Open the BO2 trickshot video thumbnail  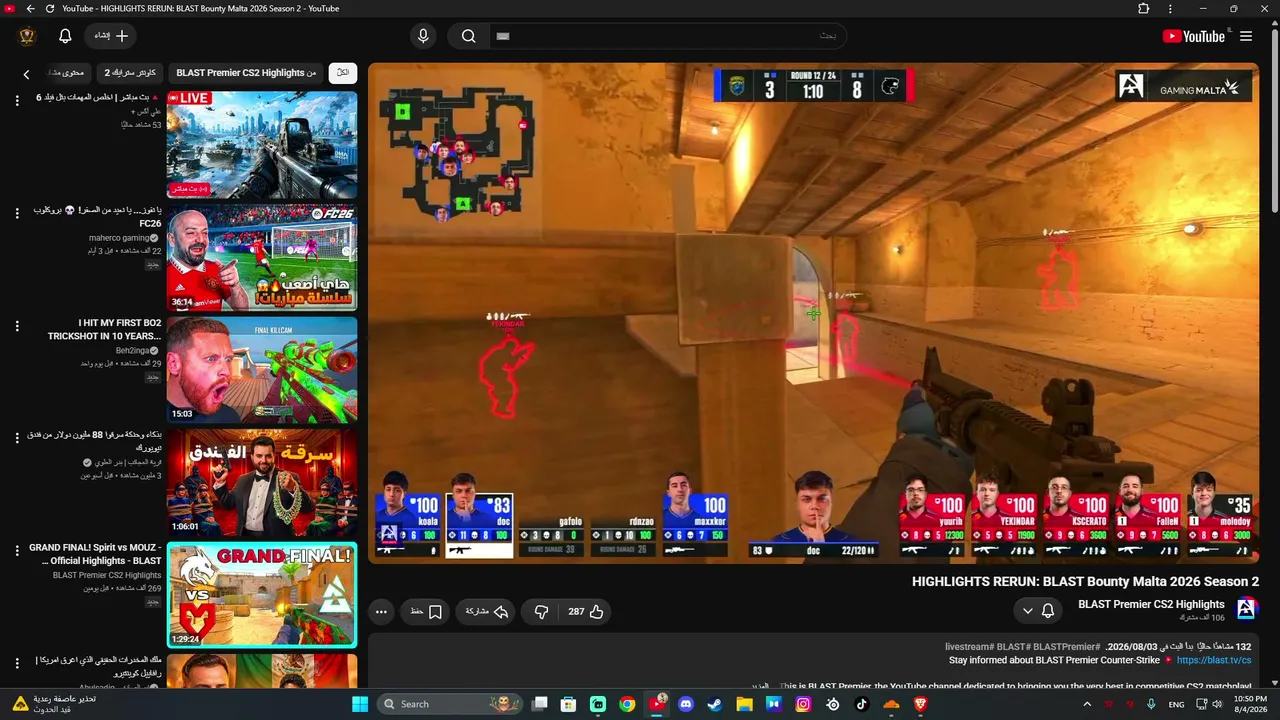[x=262, y=370]
